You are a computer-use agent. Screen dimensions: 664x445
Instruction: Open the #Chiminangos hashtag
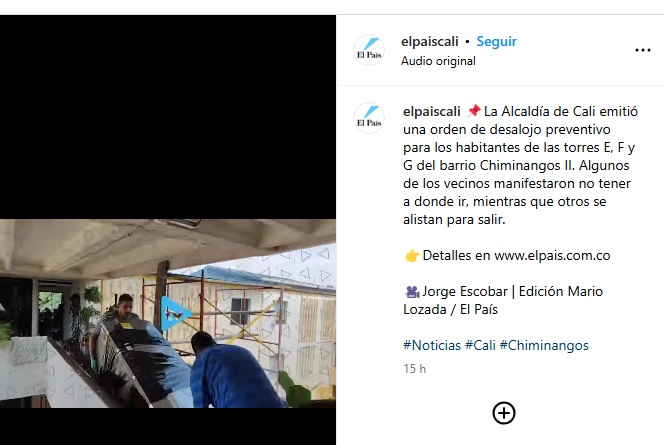[x=544, y=345]
